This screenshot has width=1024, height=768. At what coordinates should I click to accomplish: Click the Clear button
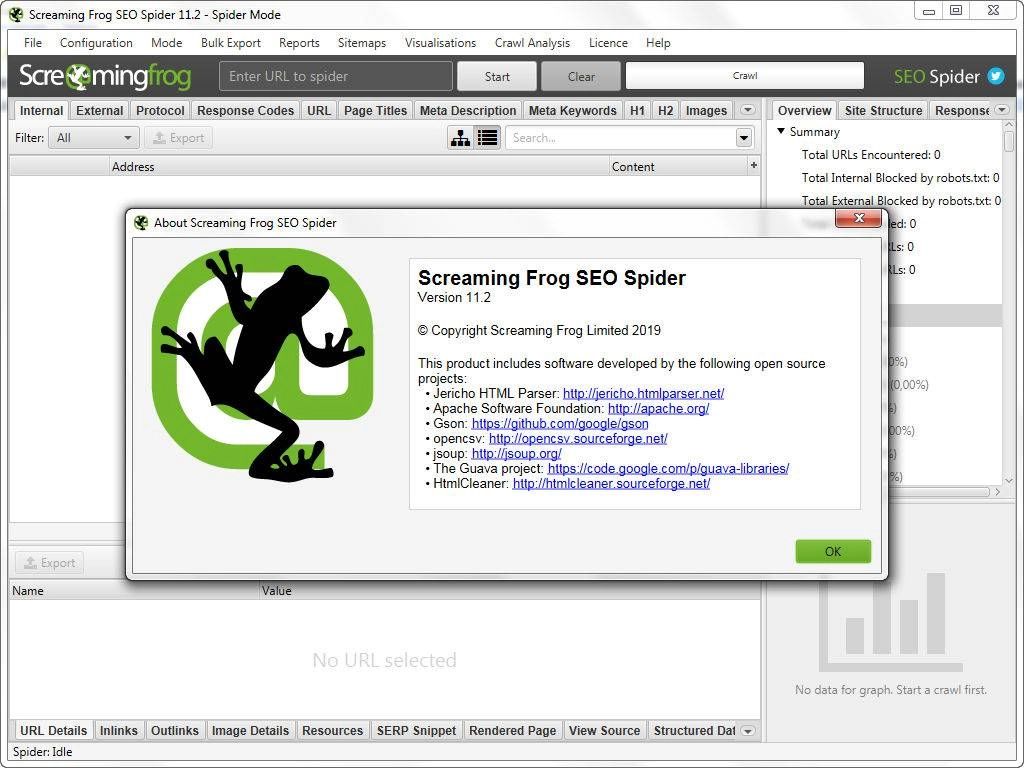coord(581,76)
